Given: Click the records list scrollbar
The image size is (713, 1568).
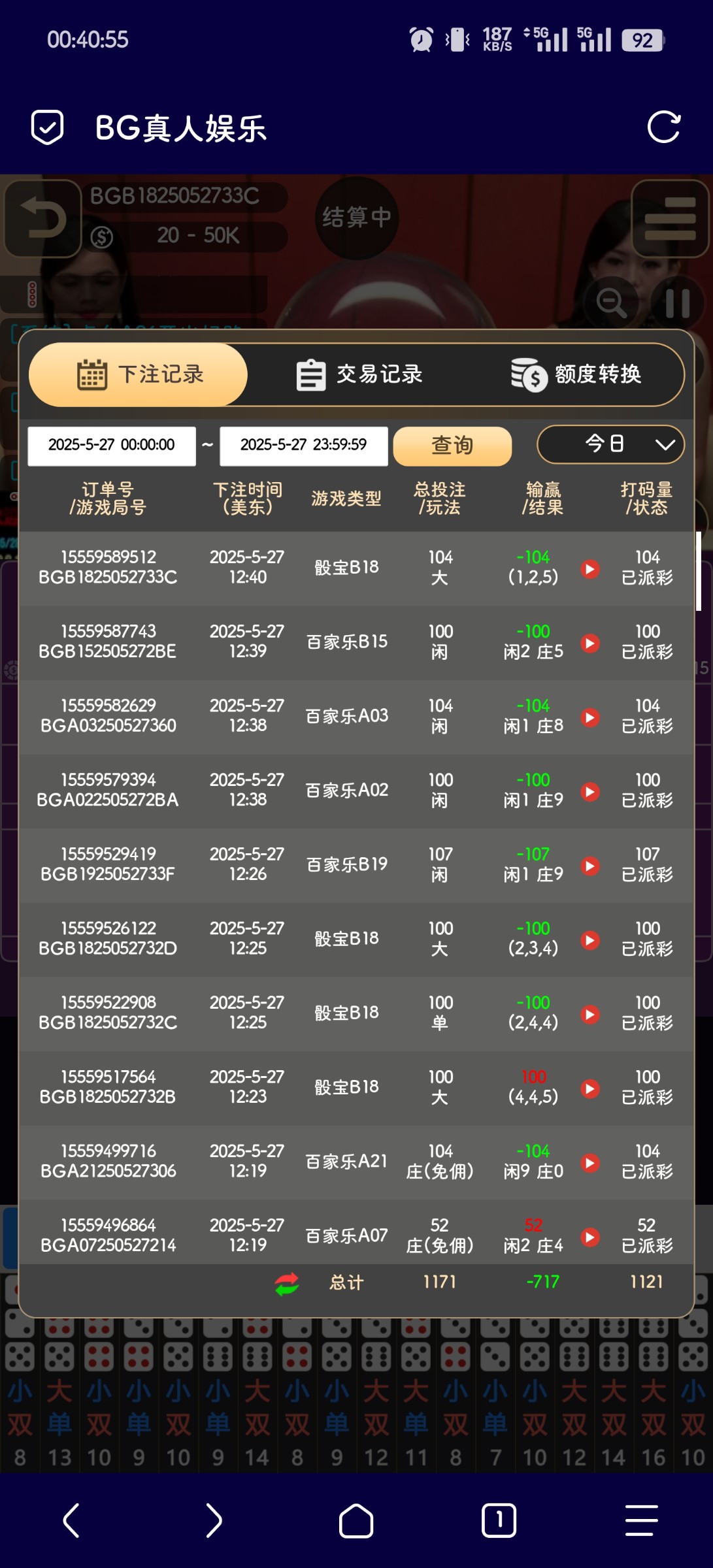Looking at the screenshot, I should (698, 571).
